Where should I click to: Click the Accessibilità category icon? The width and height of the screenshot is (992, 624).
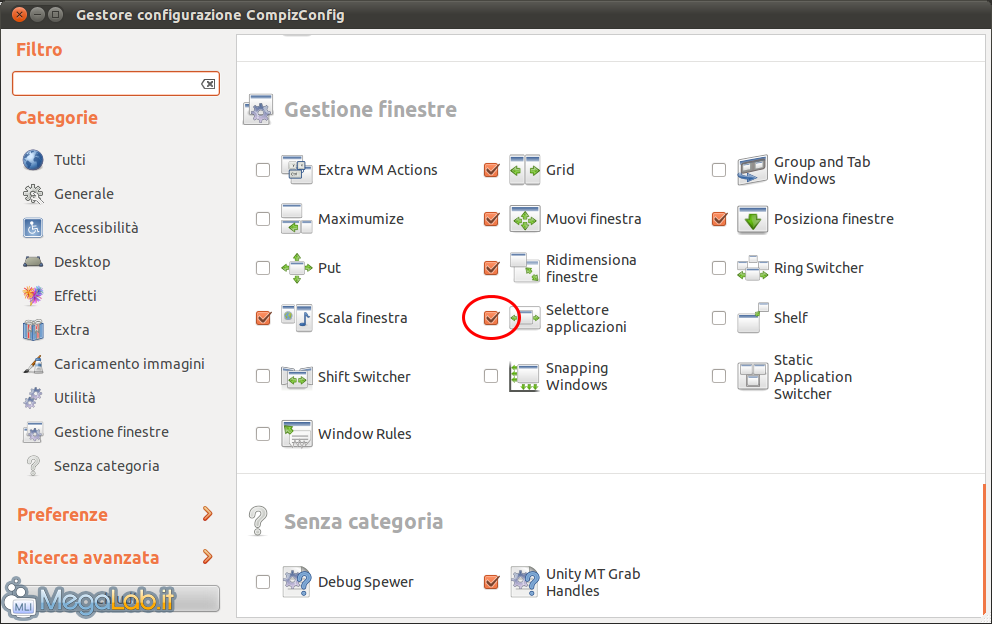pos(33,228)
